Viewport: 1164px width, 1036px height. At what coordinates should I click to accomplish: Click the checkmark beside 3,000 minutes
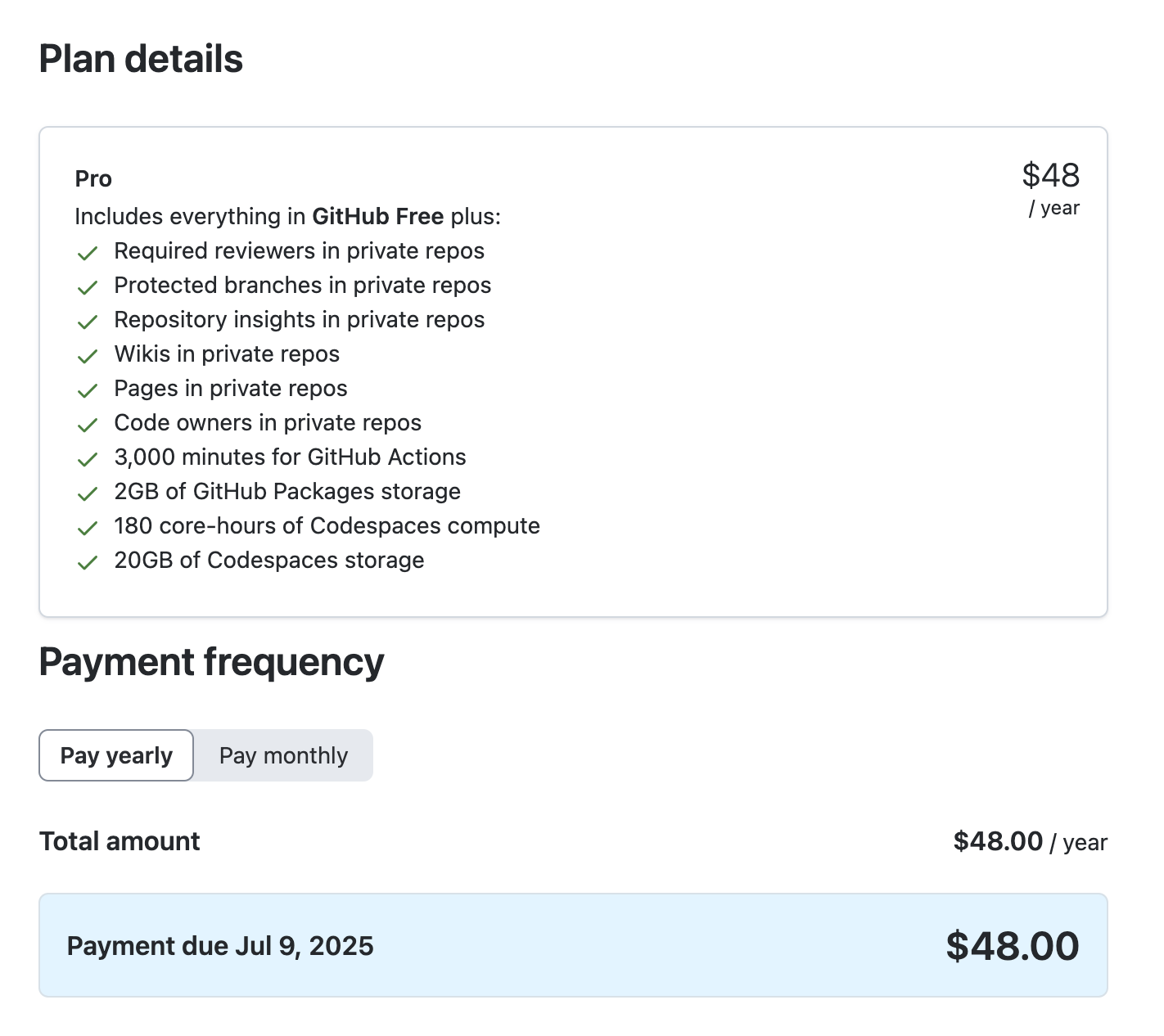88,459
